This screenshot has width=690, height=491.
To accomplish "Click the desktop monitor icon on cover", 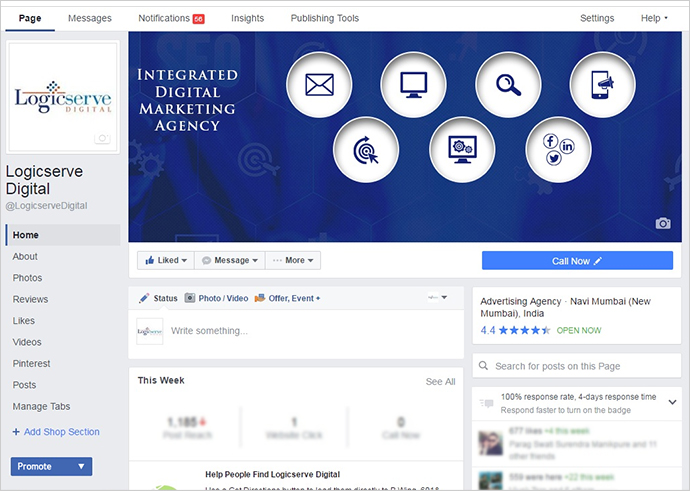I will [x=414, y=84].
